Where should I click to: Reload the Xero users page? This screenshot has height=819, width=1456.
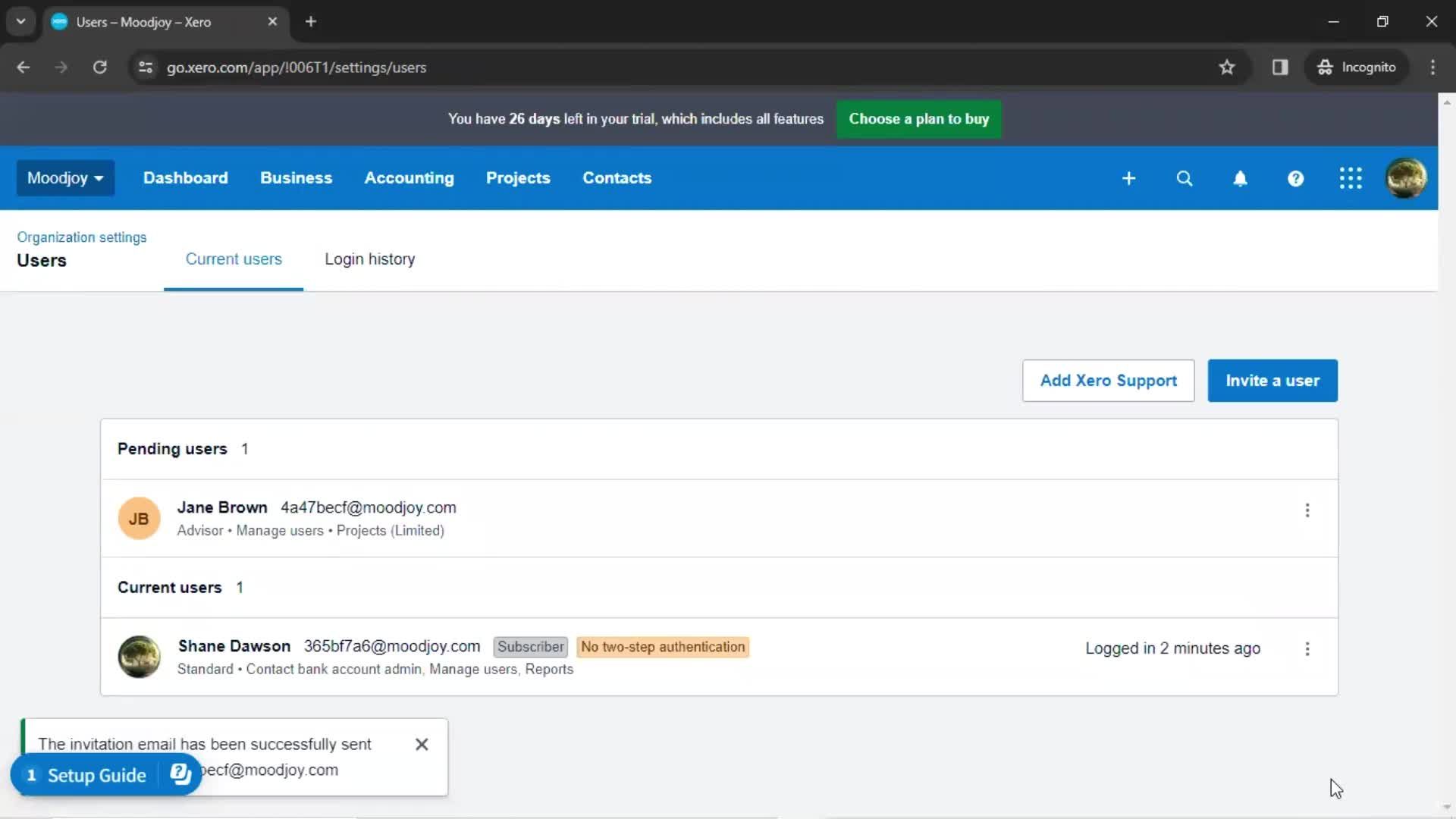tap(99, 67)
